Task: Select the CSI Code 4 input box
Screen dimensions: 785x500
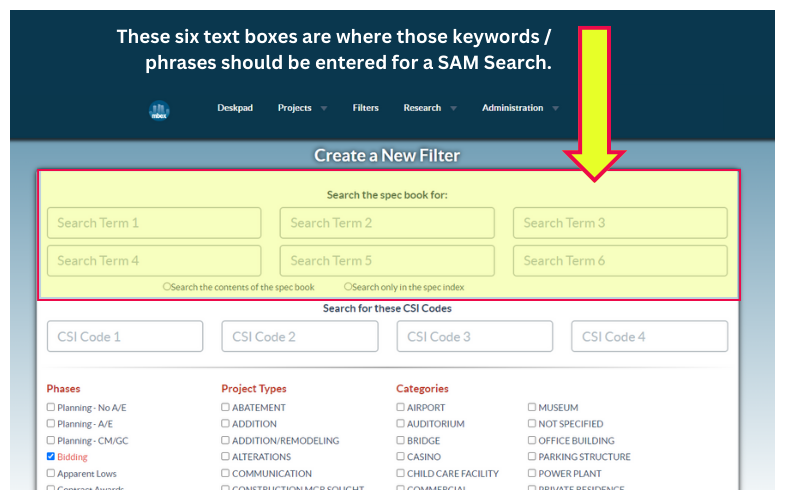Action: [649, 337]
